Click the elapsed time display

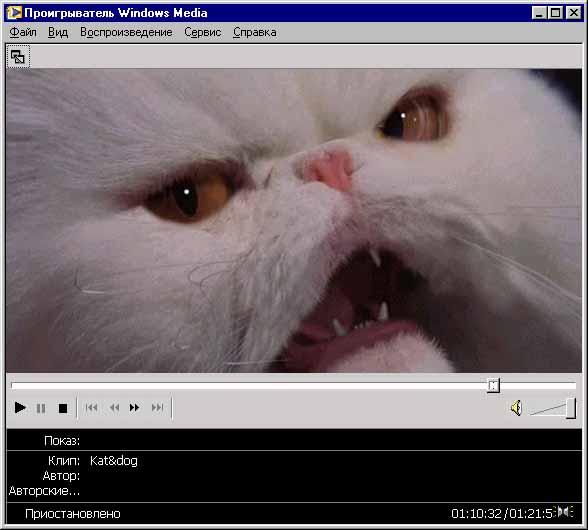[476, 513]
